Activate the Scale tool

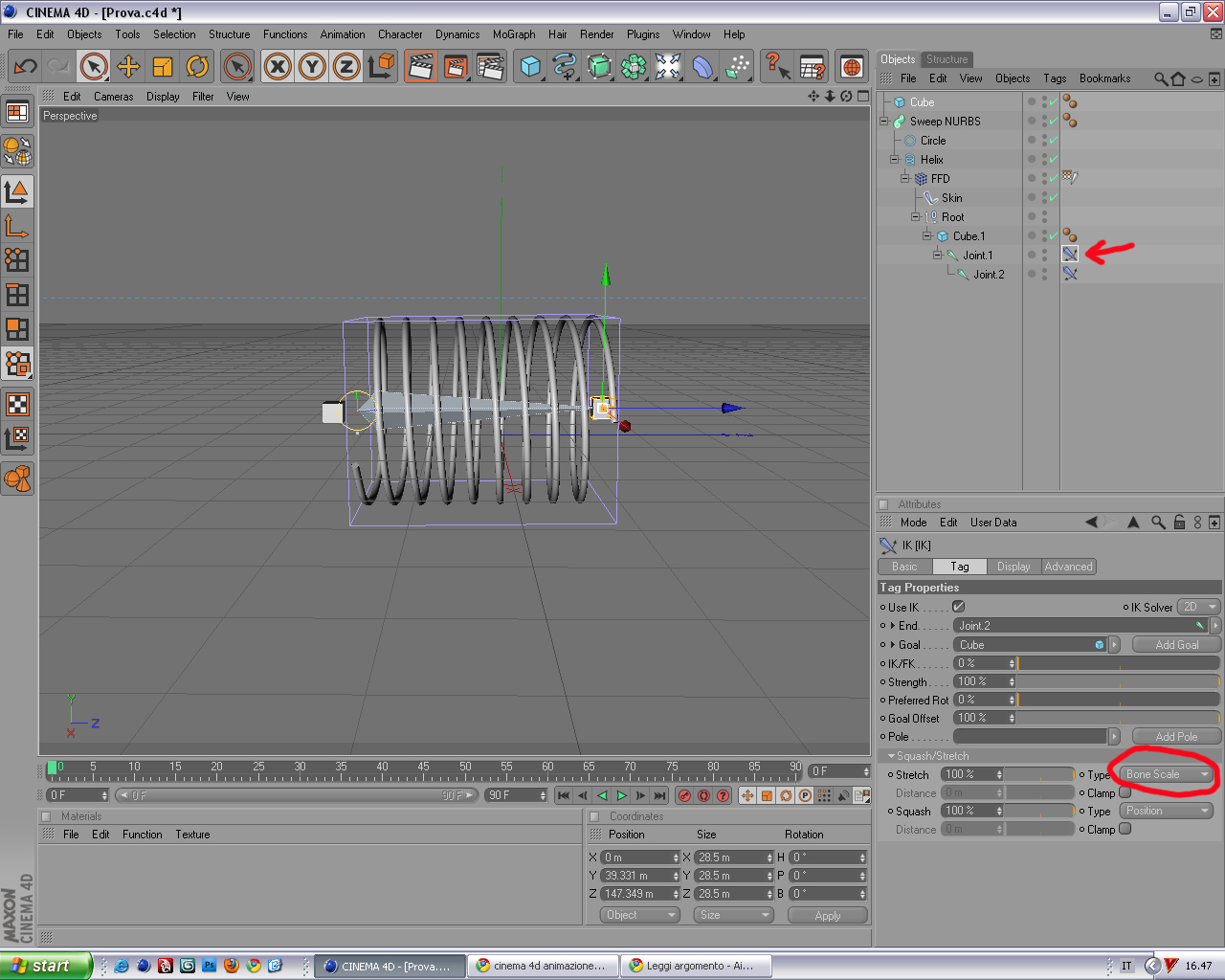(163, 66)
